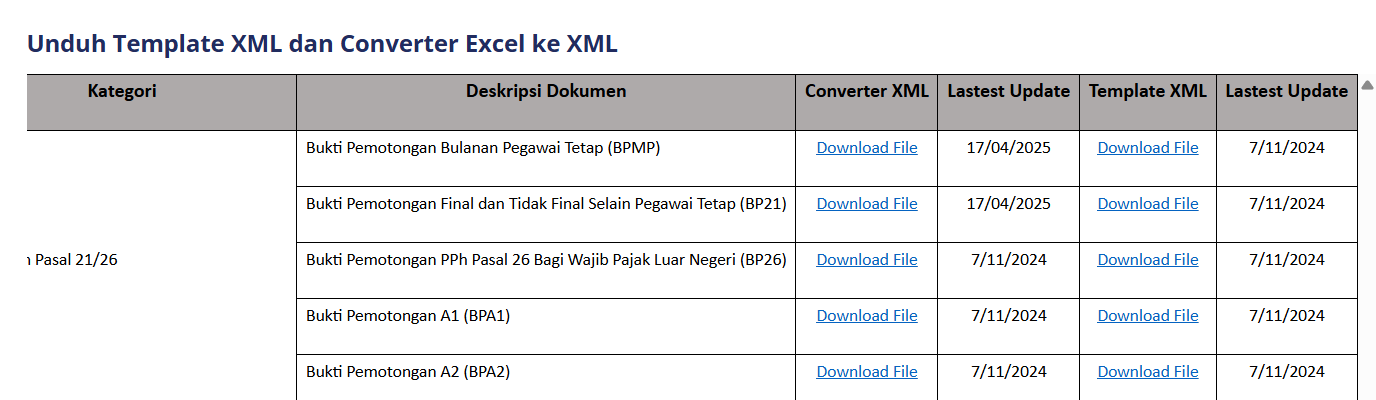The image size is (1376, 400).
Task: Click the scrollbar up arrow
Action: pos(1367,85)
